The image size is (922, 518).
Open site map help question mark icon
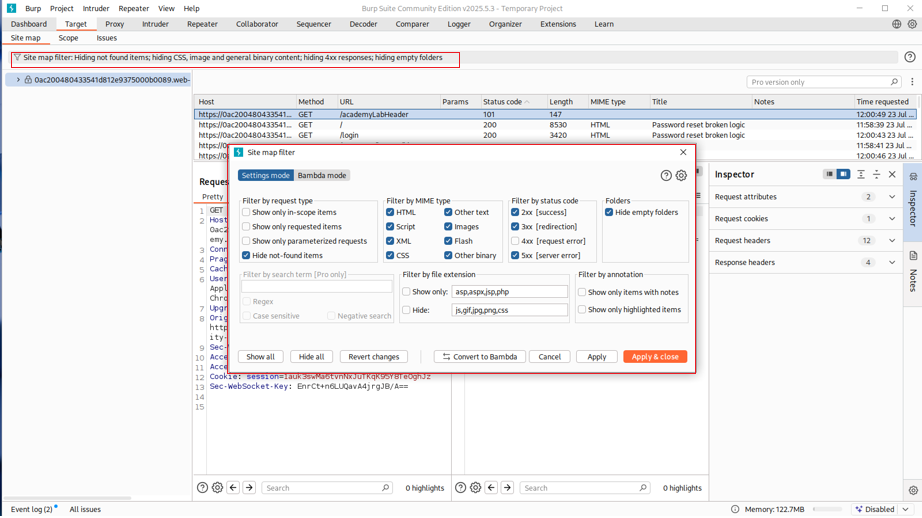click(910, 57)
